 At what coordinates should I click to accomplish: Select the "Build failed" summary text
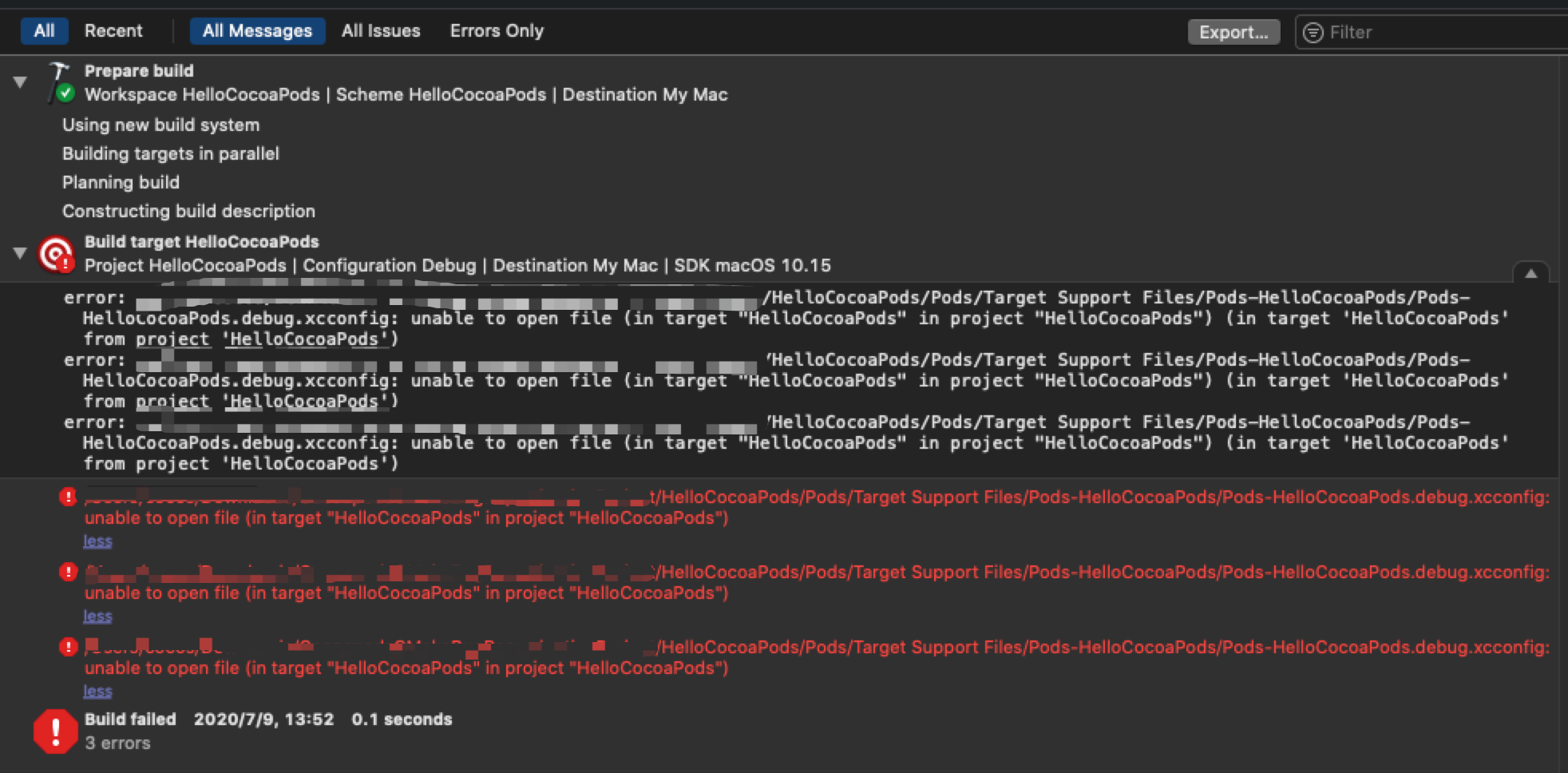tap(130, 719)
